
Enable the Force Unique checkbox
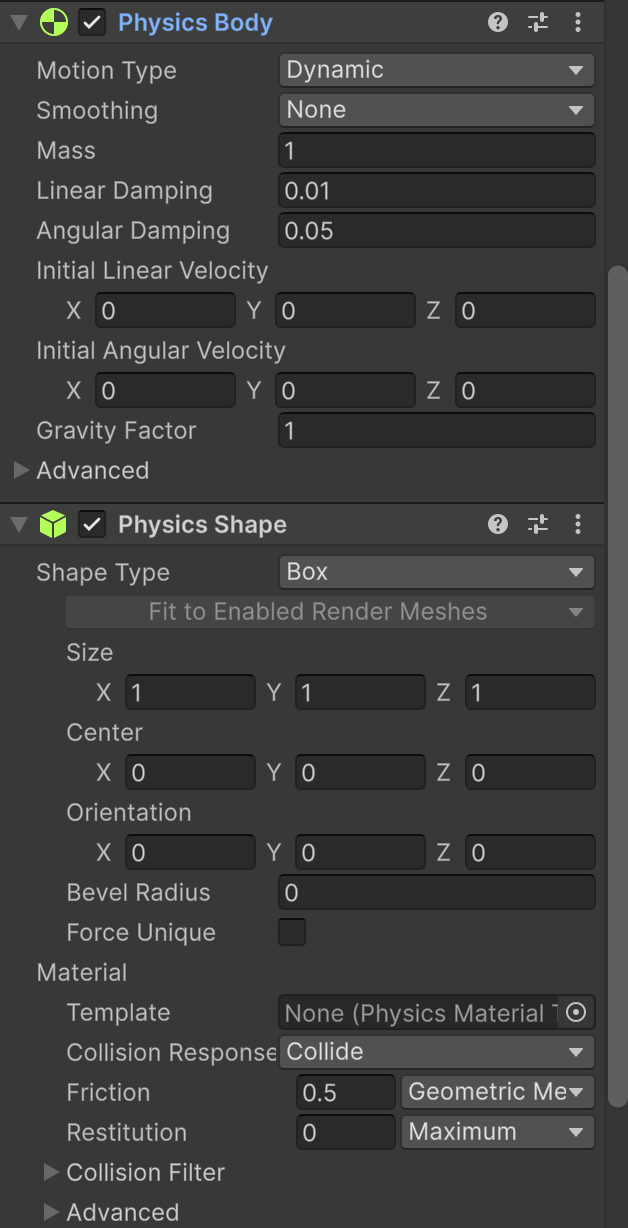point(292,932)
